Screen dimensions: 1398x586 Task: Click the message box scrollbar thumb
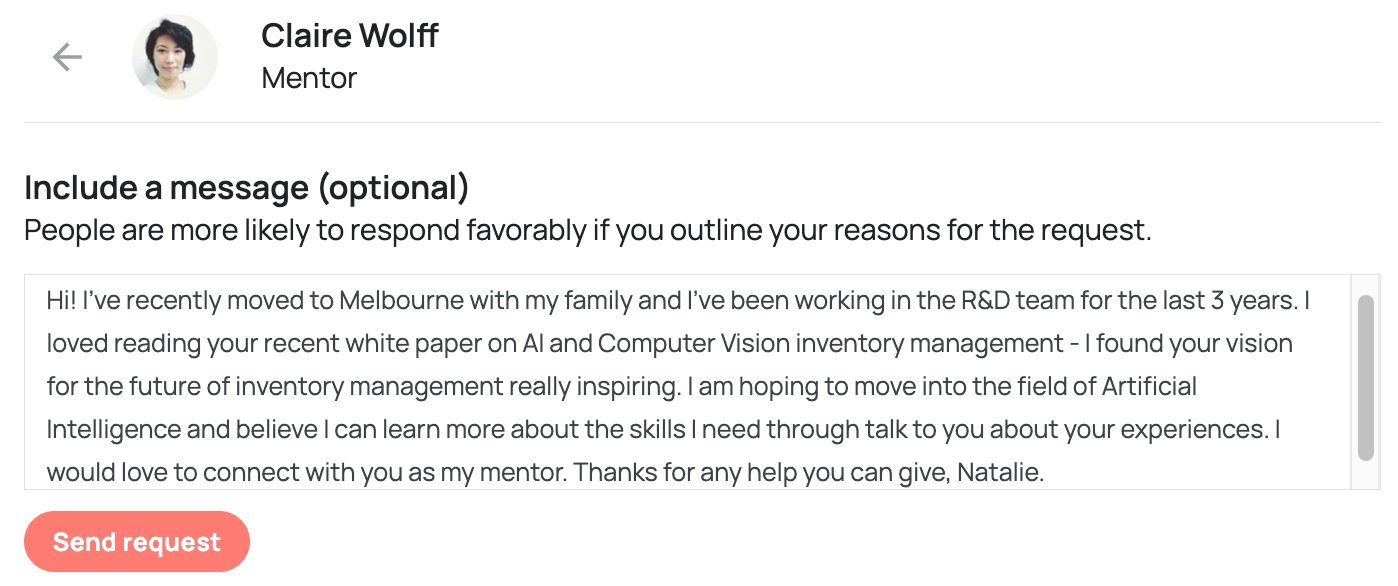(x=1366, y=377)
